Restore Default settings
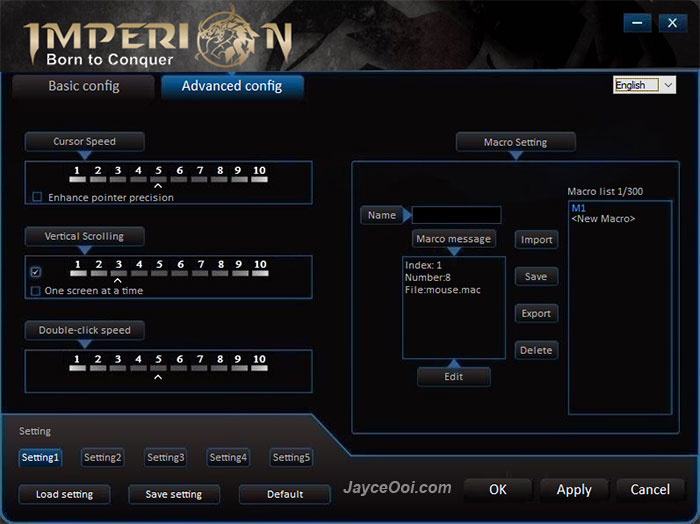The image size is (700, 524). pos(285,495)
